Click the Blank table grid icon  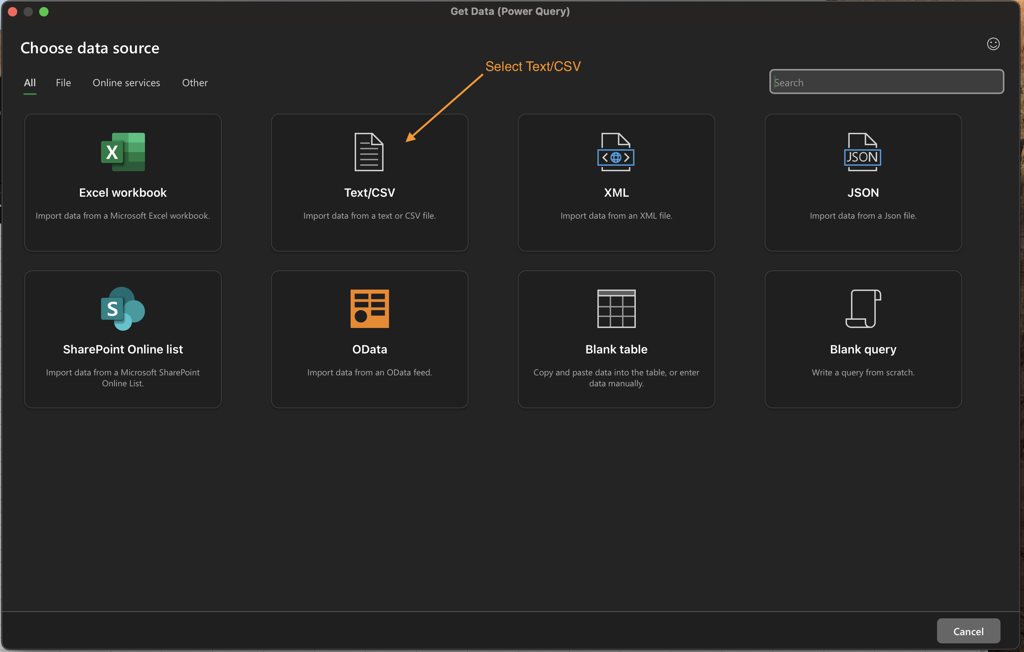pos(616,309)
